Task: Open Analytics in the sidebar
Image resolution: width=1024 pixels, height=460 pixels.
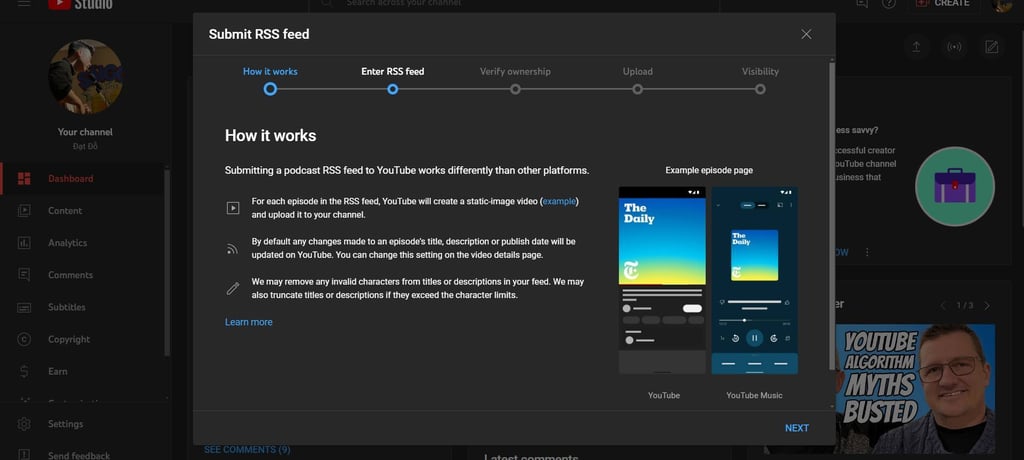Action: click(82, 242)
